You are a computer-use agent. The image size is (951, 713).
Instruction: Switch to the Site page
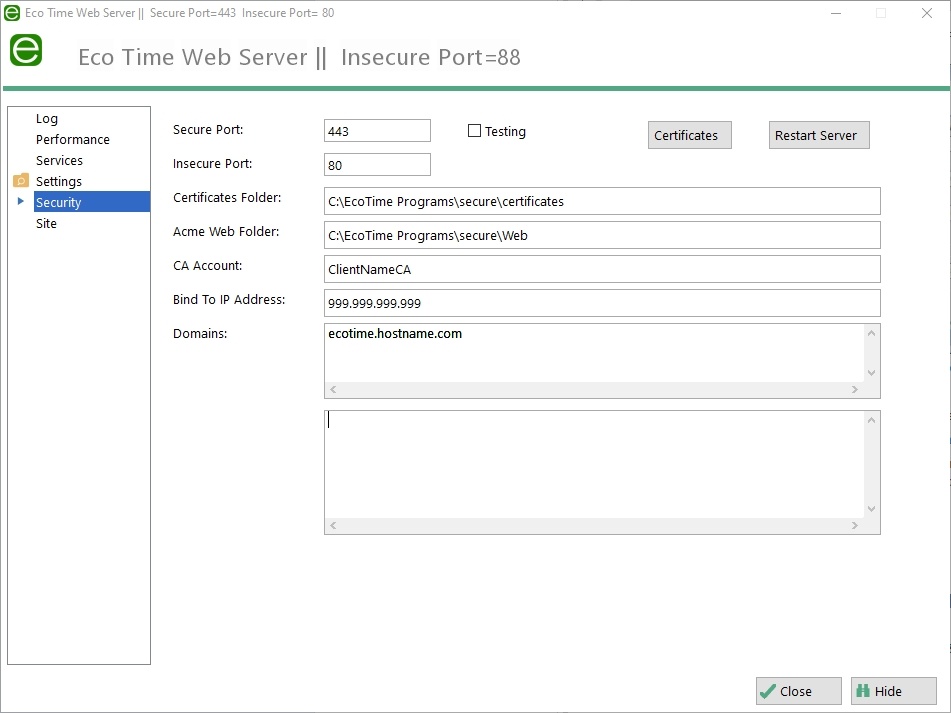pyautogui.click(x=46, y=224)
